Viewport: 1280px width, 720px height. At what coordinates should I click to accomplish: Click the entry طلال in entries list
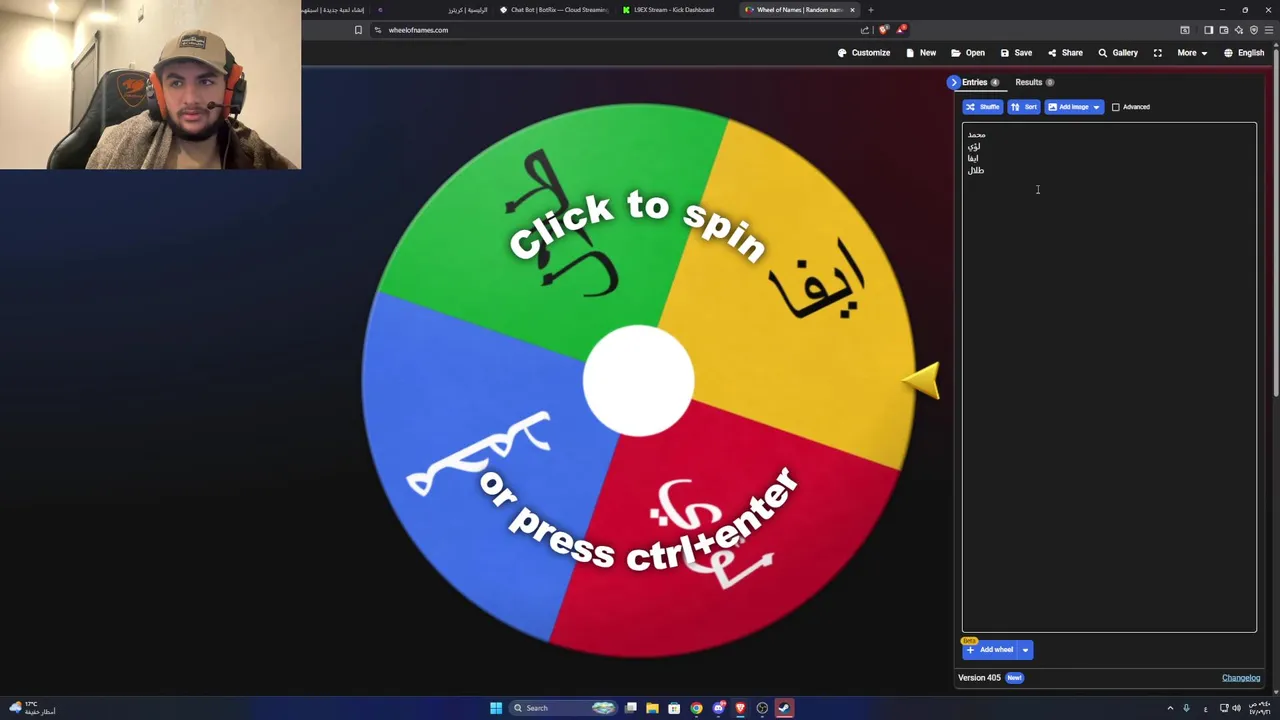(976, 171)
